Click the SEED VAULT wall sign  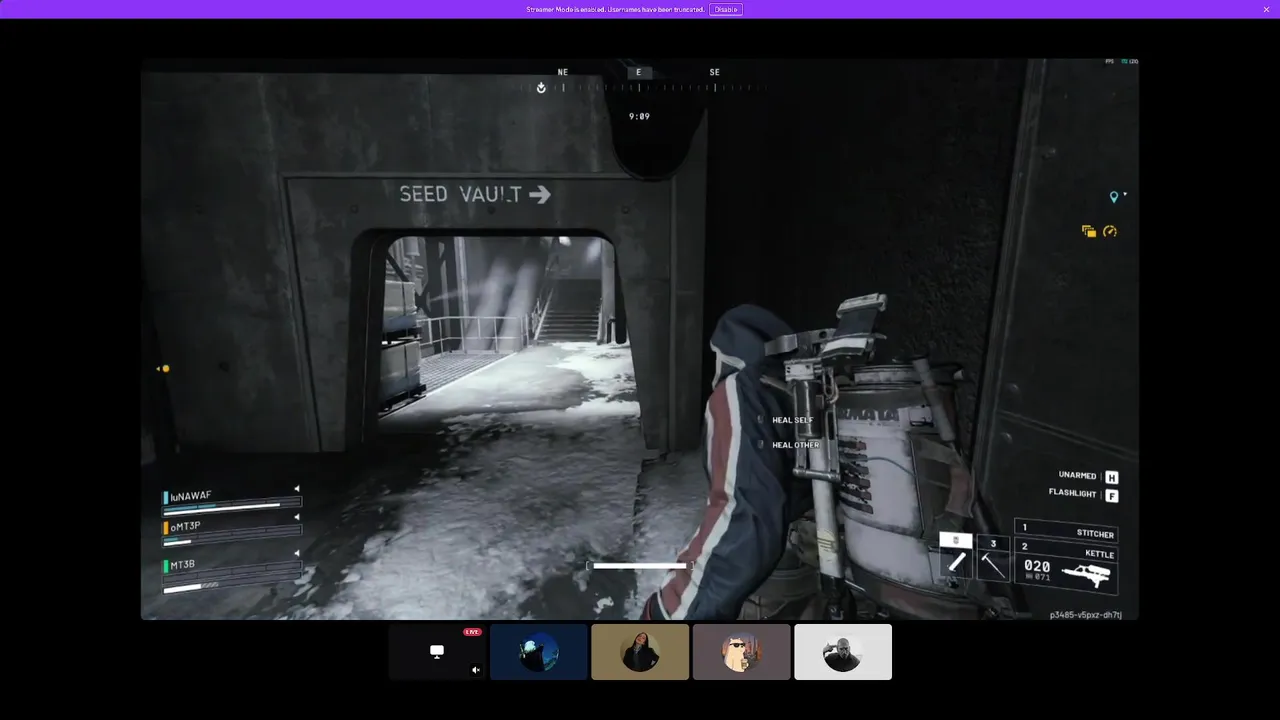[475, 194]
